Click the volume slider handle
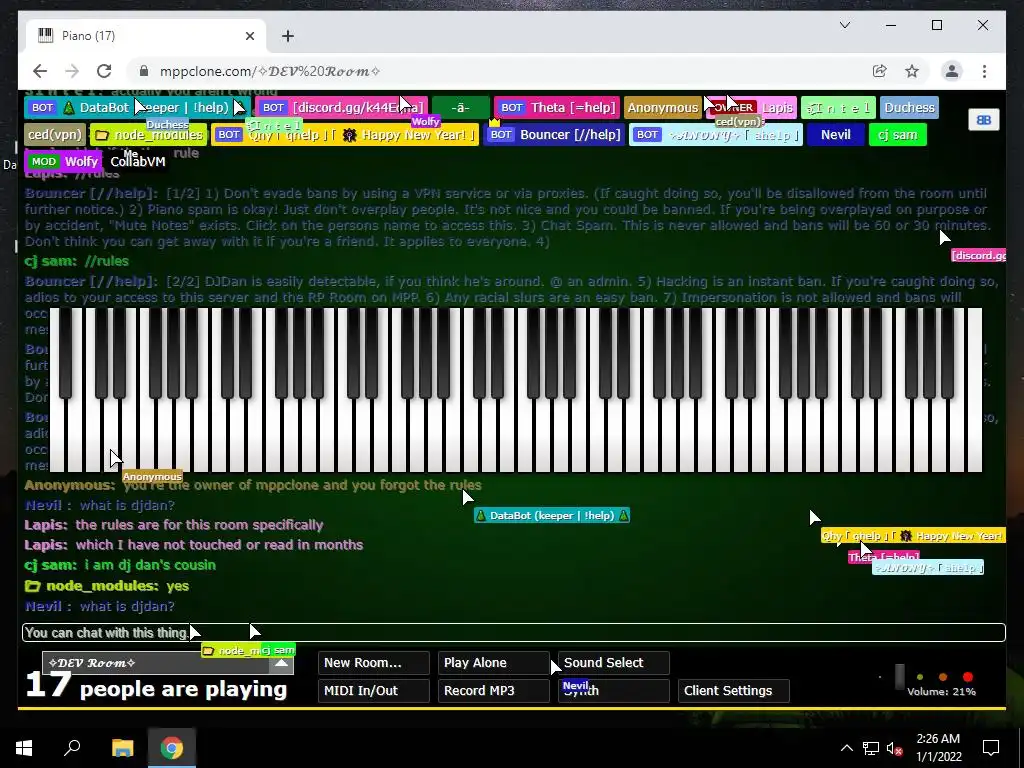 [899, 677]
